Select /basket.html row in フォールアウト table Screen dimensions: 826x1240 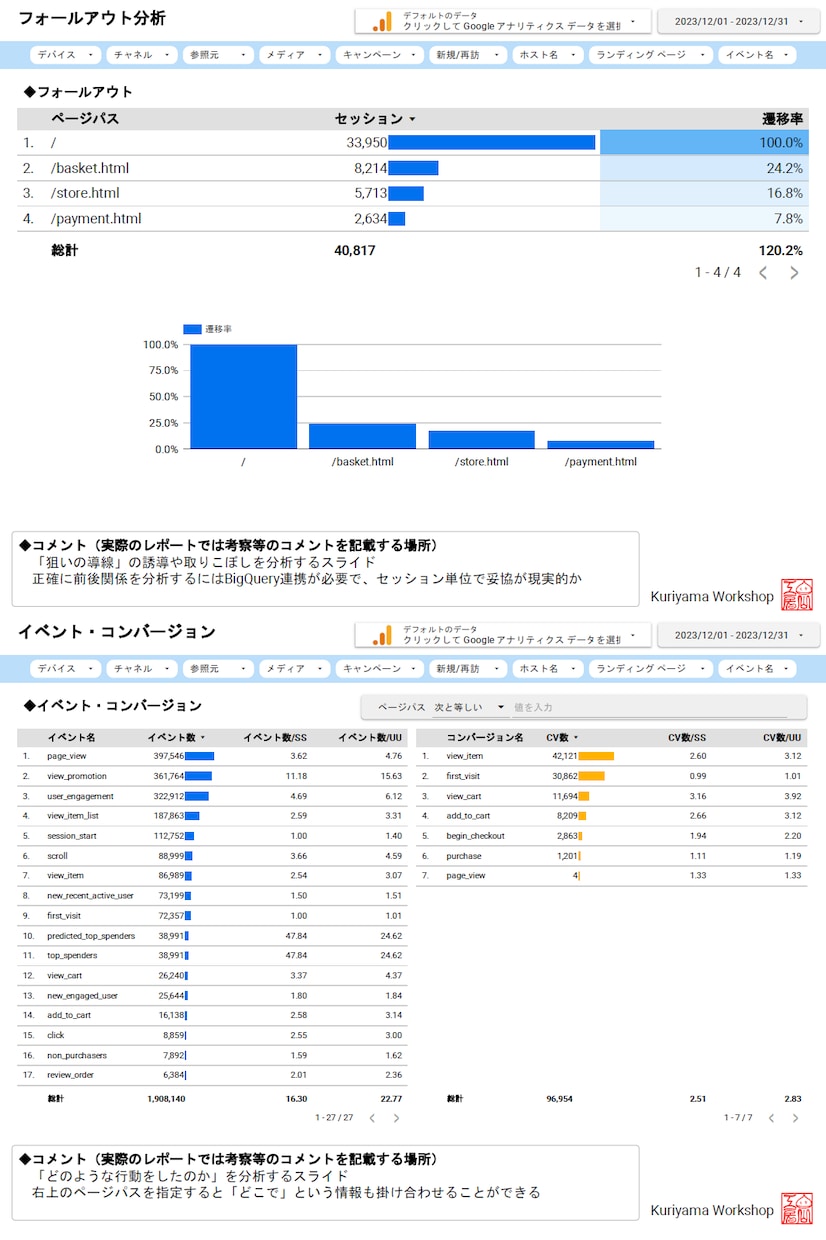tap(413, 168)
